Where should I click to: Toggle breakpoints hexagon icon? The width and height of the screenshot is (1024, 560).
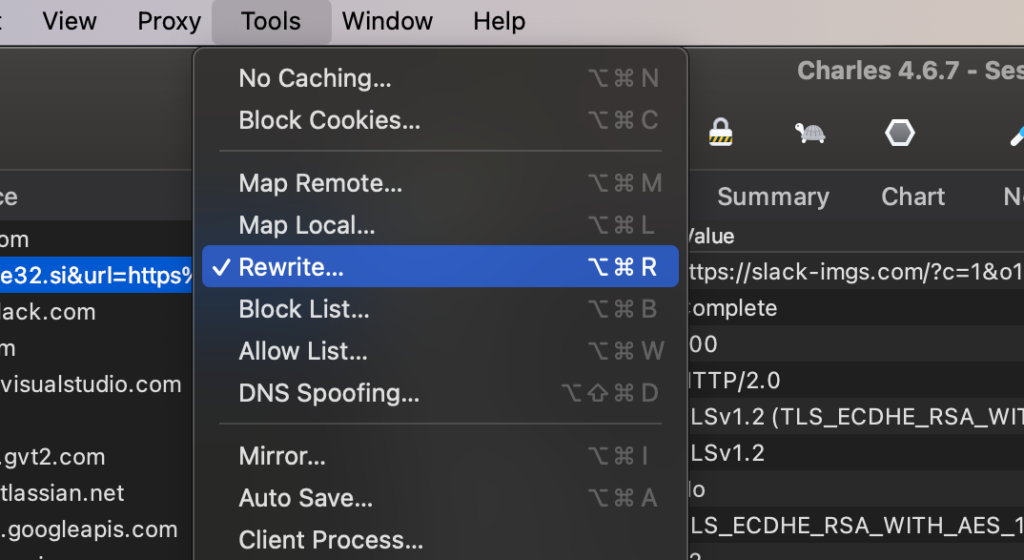click(x=900, y=133)
